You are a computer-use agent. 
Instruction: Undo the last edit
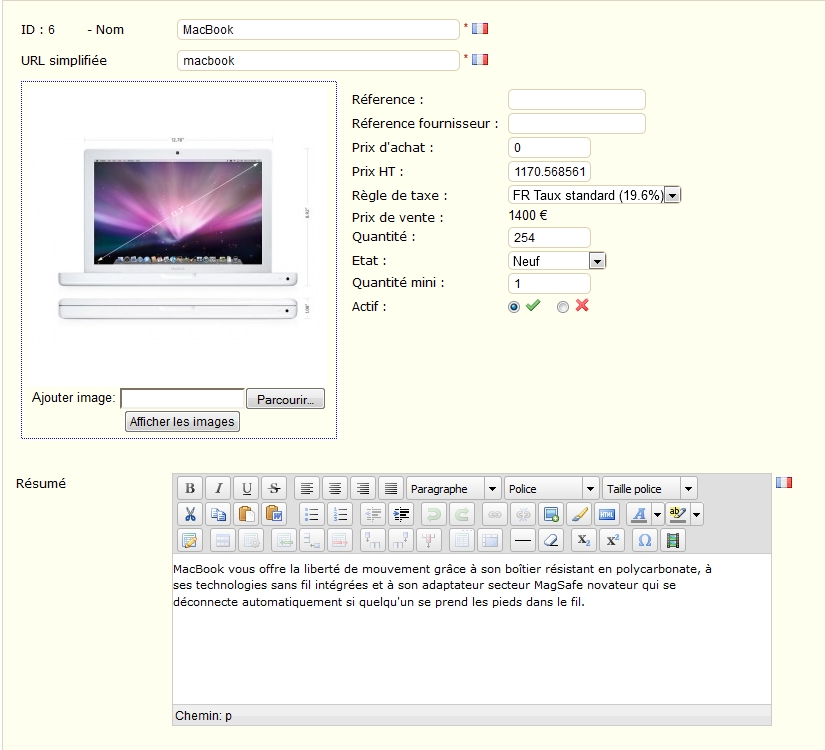coord(434,514)
